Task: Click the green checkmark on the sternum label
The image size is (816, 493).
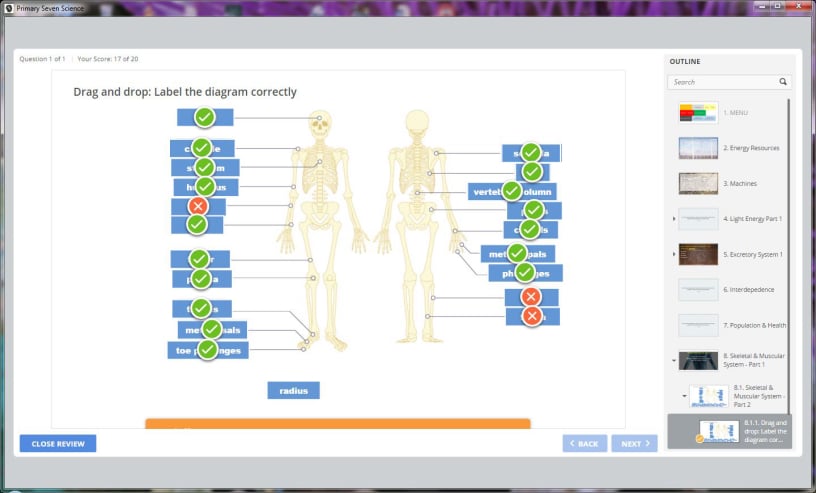Action: (x=204, y=167)
